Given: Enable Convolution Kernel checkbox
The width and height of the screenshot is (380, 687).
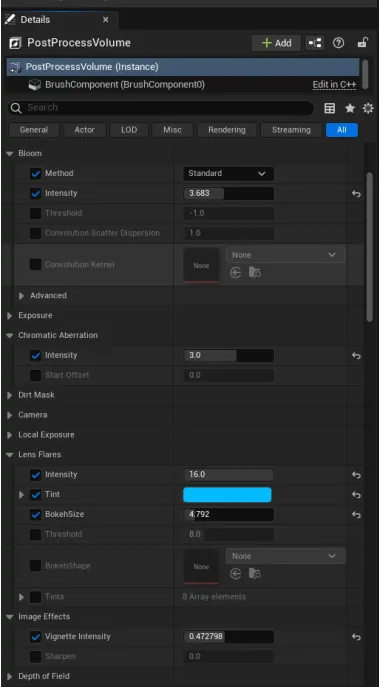Looking at the screenshot, I should pyautogui.click(x=36, y=265).
